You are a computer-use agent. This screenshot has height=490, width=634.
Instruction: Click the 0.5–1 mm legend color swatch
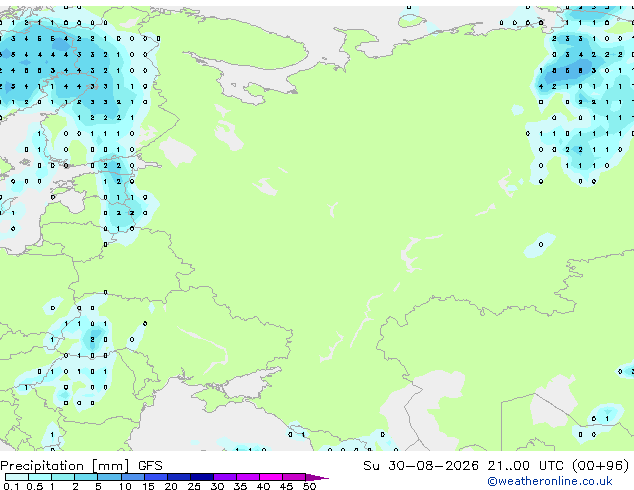coord(40,477)
